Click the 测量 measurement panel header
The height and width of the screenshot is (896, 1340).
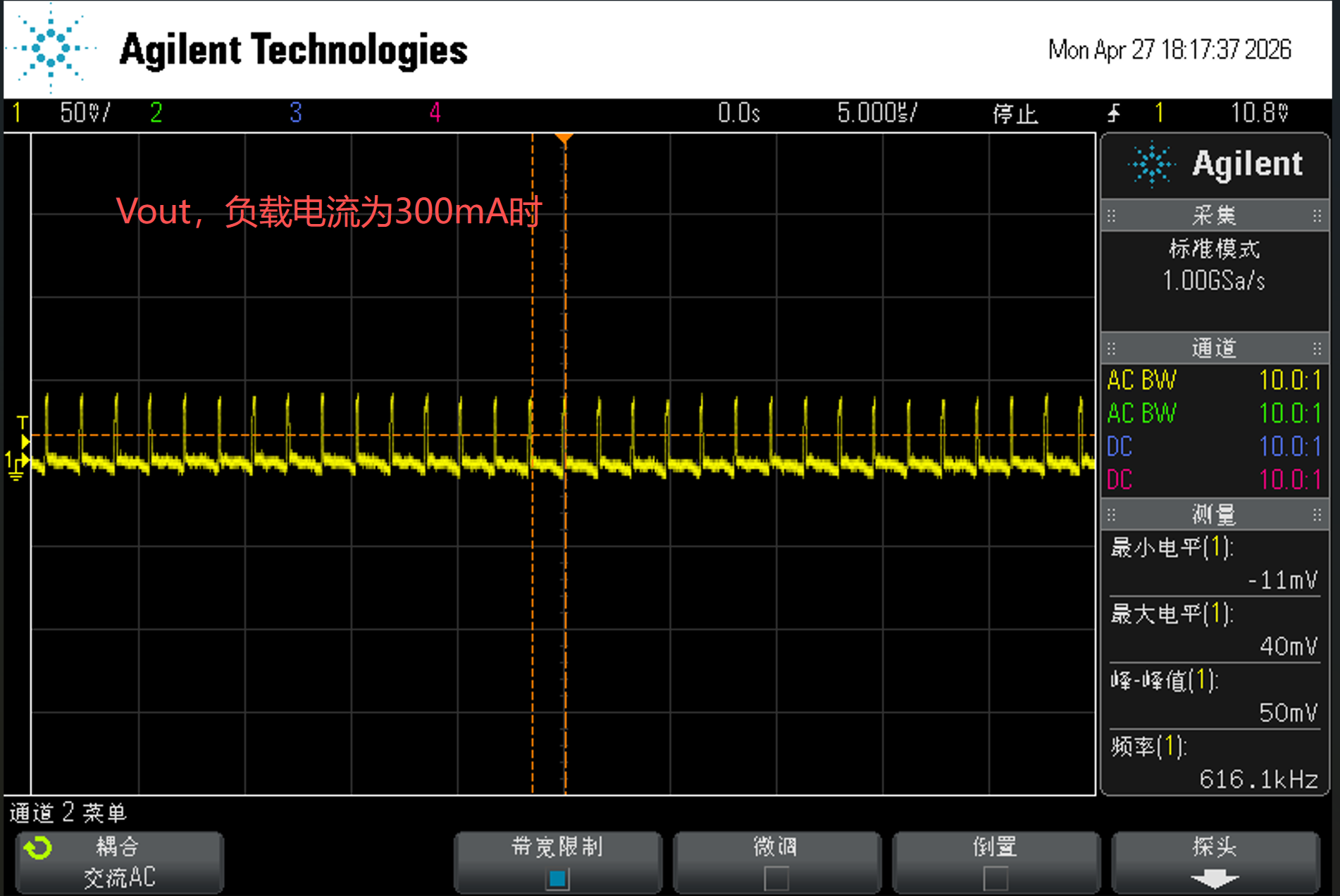(1215, 515)
